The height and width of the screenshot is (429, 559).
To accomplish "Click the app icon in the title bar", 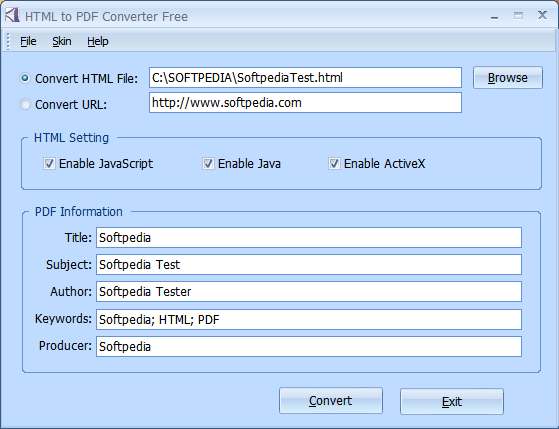I will pos(12,15).
